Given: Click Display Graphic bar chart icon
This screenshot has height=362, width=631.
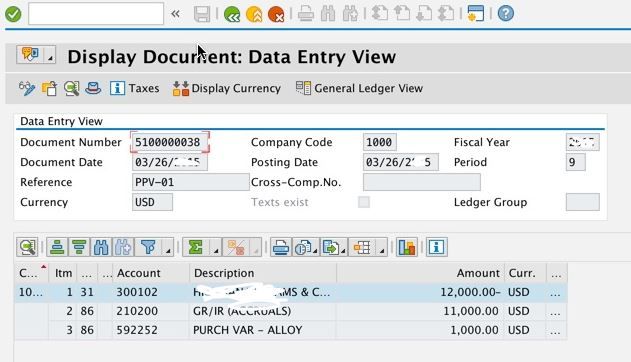Looking at the screenshot, I should [x=407, y=247].
